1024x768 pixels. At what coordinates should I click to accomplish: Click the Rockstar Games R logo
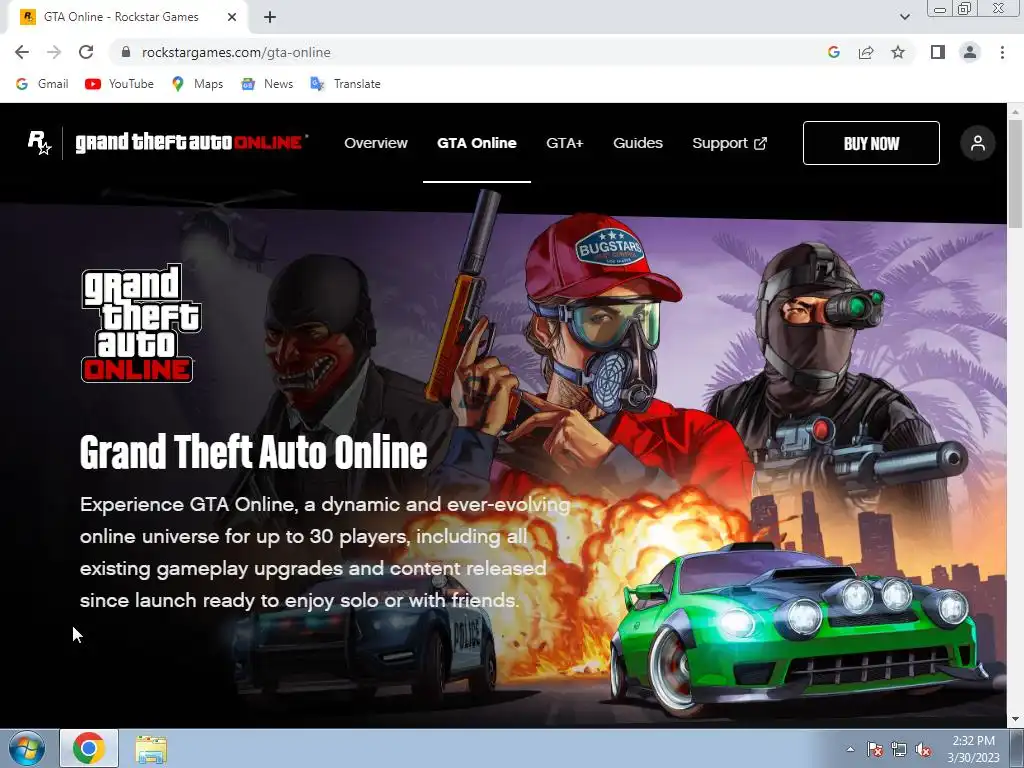pyautogui.click(x=39, y=142)
